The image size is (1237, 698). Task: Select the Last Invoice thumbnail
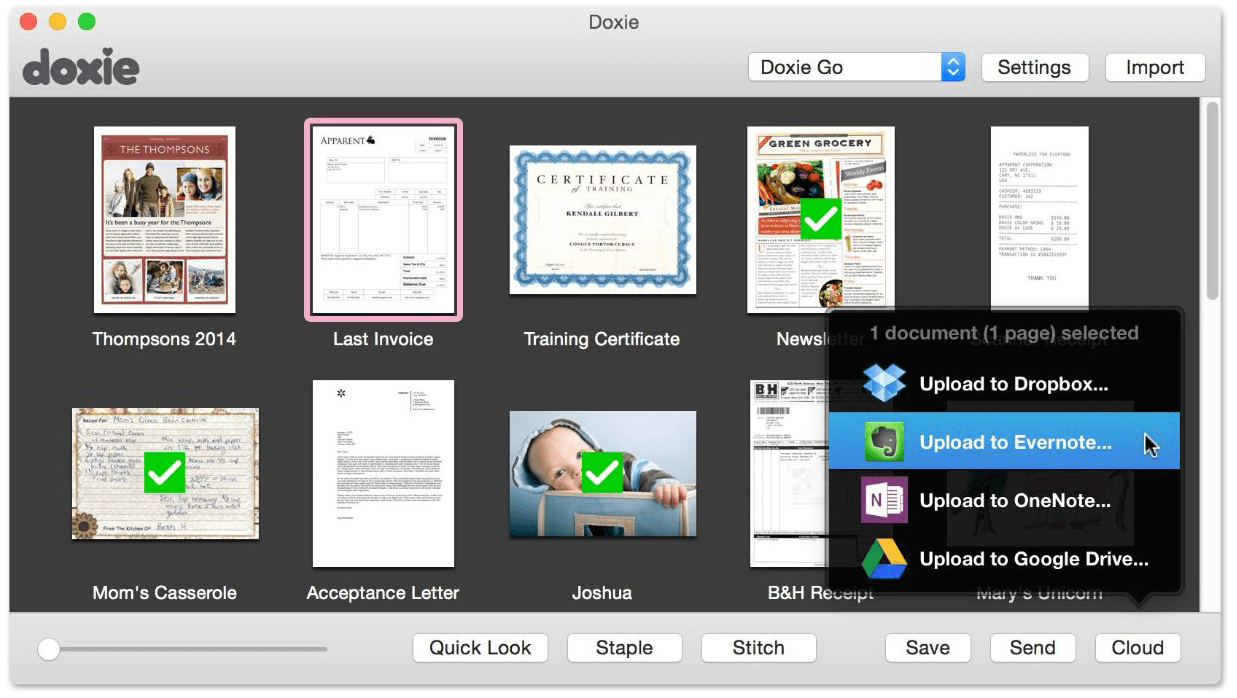383,219
